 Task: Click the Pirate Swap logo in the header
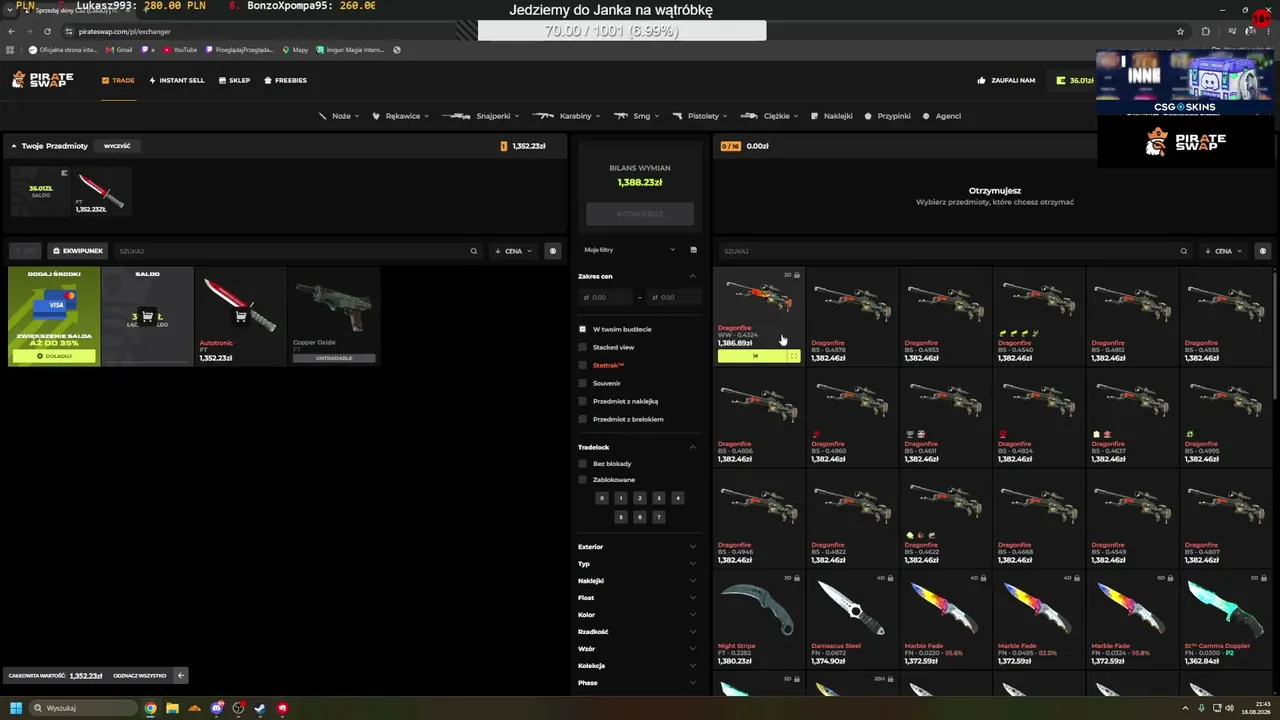42,80
